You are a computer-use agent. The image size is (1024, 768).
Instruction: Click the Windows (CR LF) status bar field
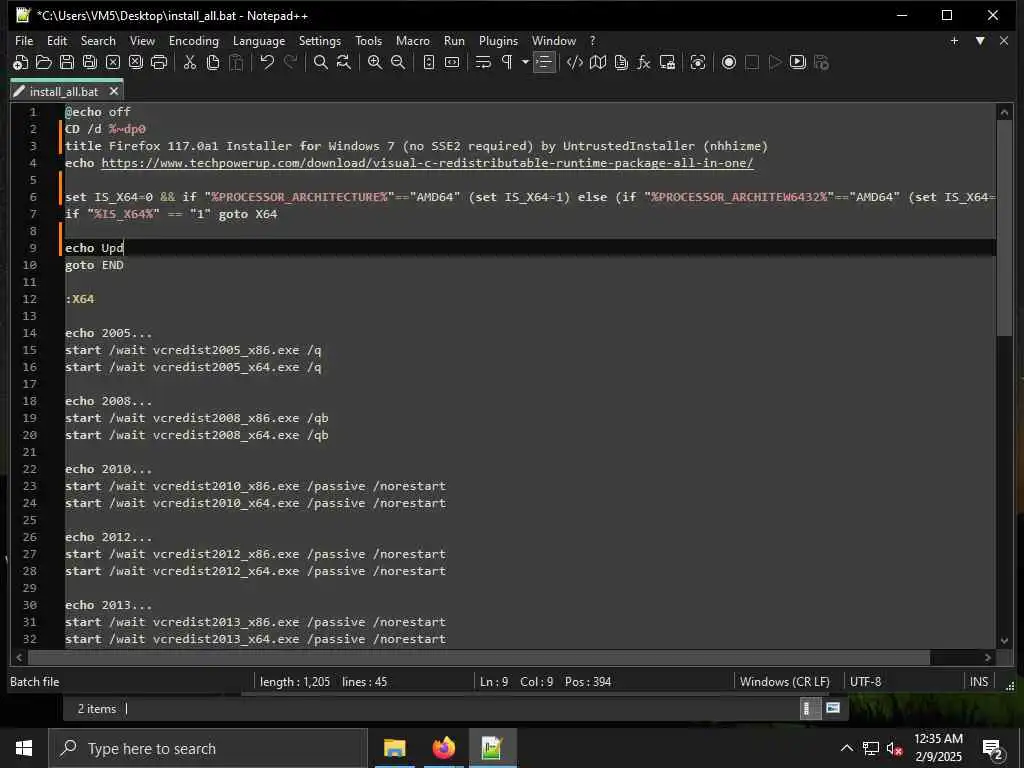[x=785, y=682]
